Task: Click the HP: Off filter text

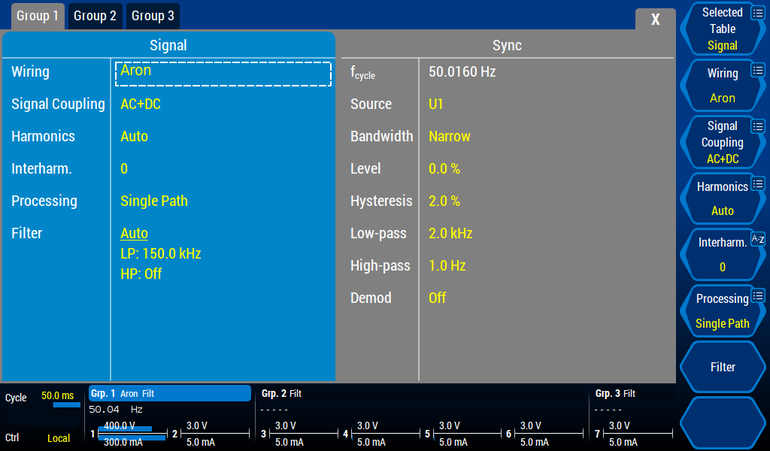Action: (141, 274)
